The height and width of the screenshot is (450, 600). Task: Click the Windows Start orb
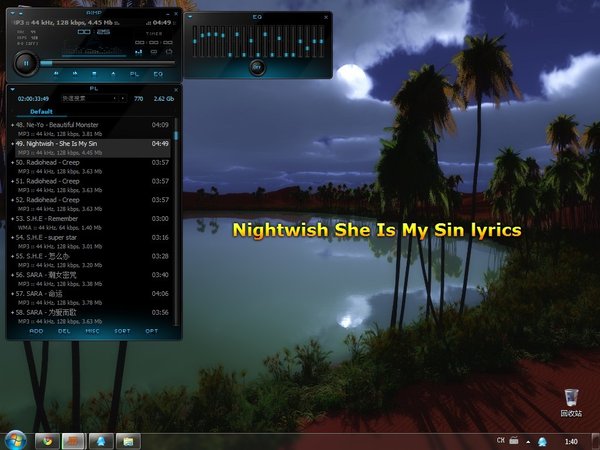click(15, 440)
